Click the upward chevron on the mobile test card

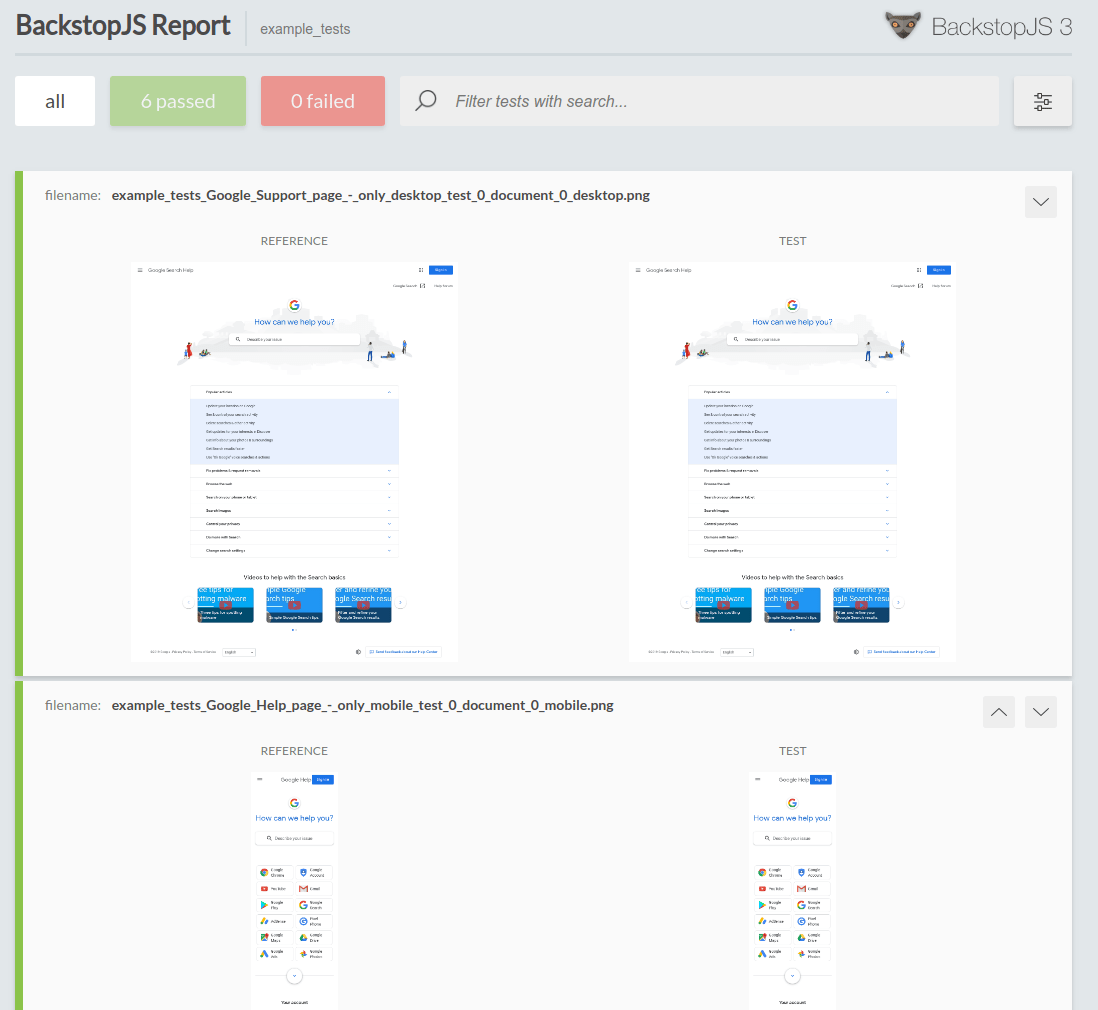[998, 712]
